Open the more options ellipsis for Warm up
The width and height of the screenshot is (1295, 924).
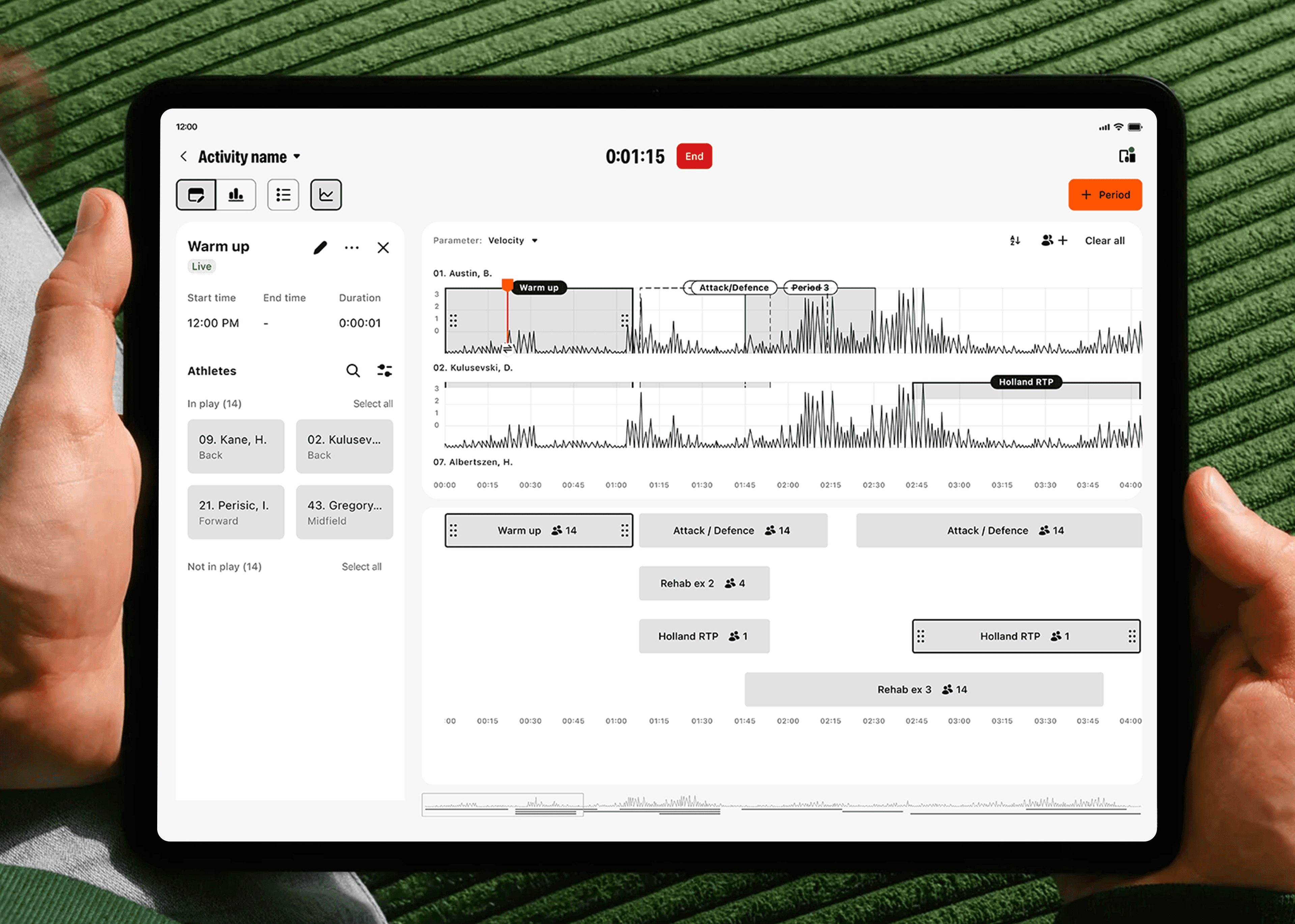[352, 248]
